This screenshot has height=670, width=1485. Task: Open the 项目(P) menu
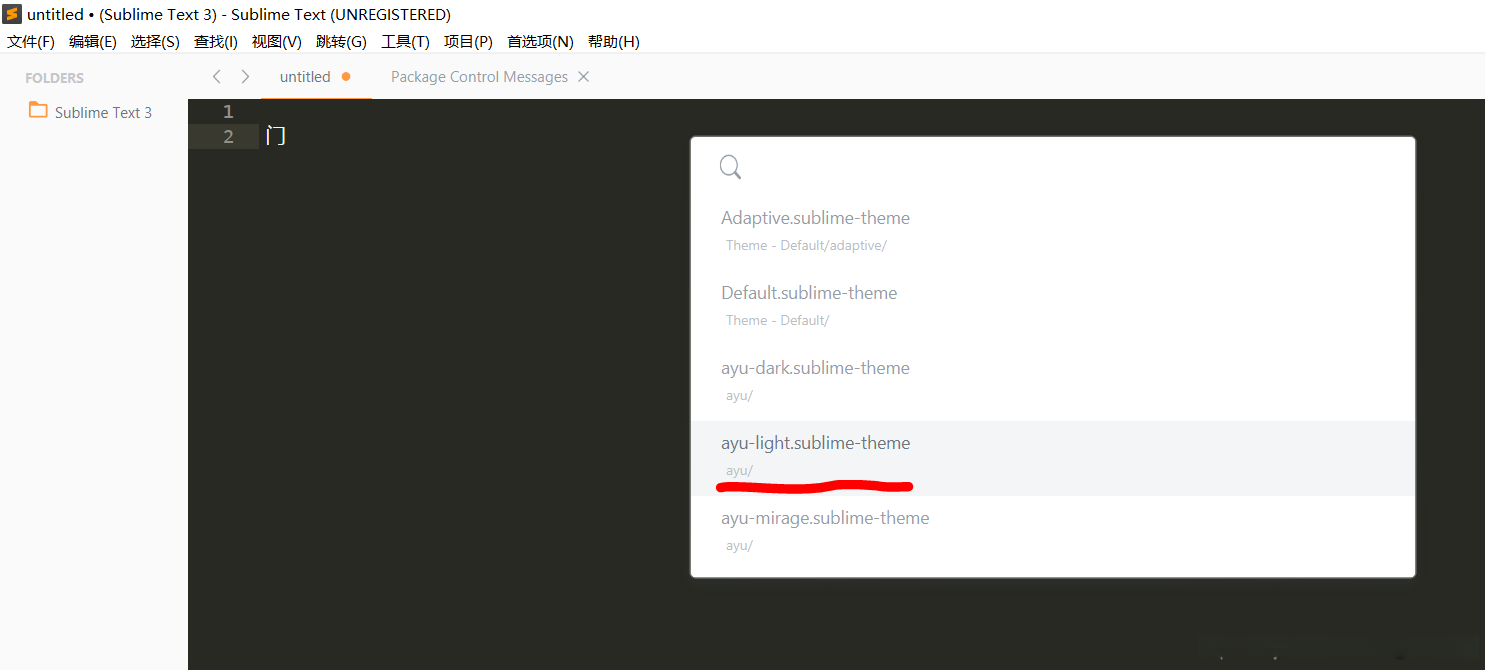coord(468,41)
